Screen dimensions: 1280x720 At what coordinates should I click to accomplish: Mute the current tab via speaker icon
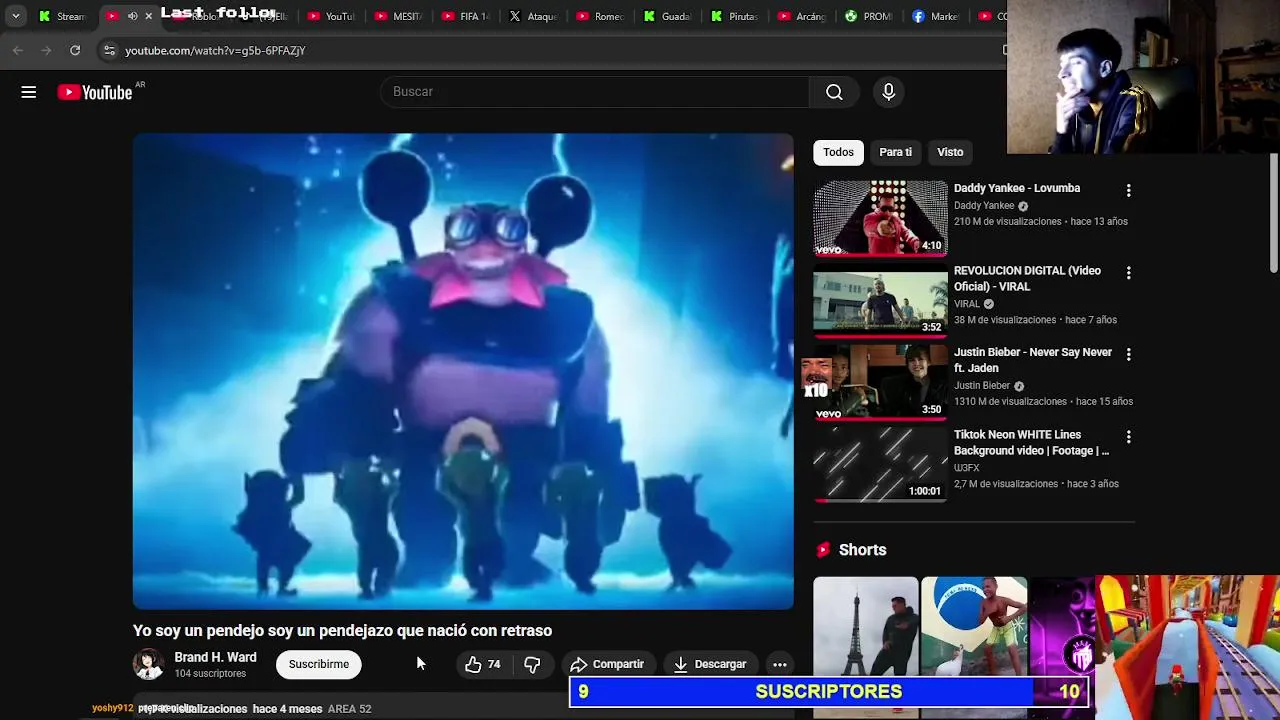[132, 16]
